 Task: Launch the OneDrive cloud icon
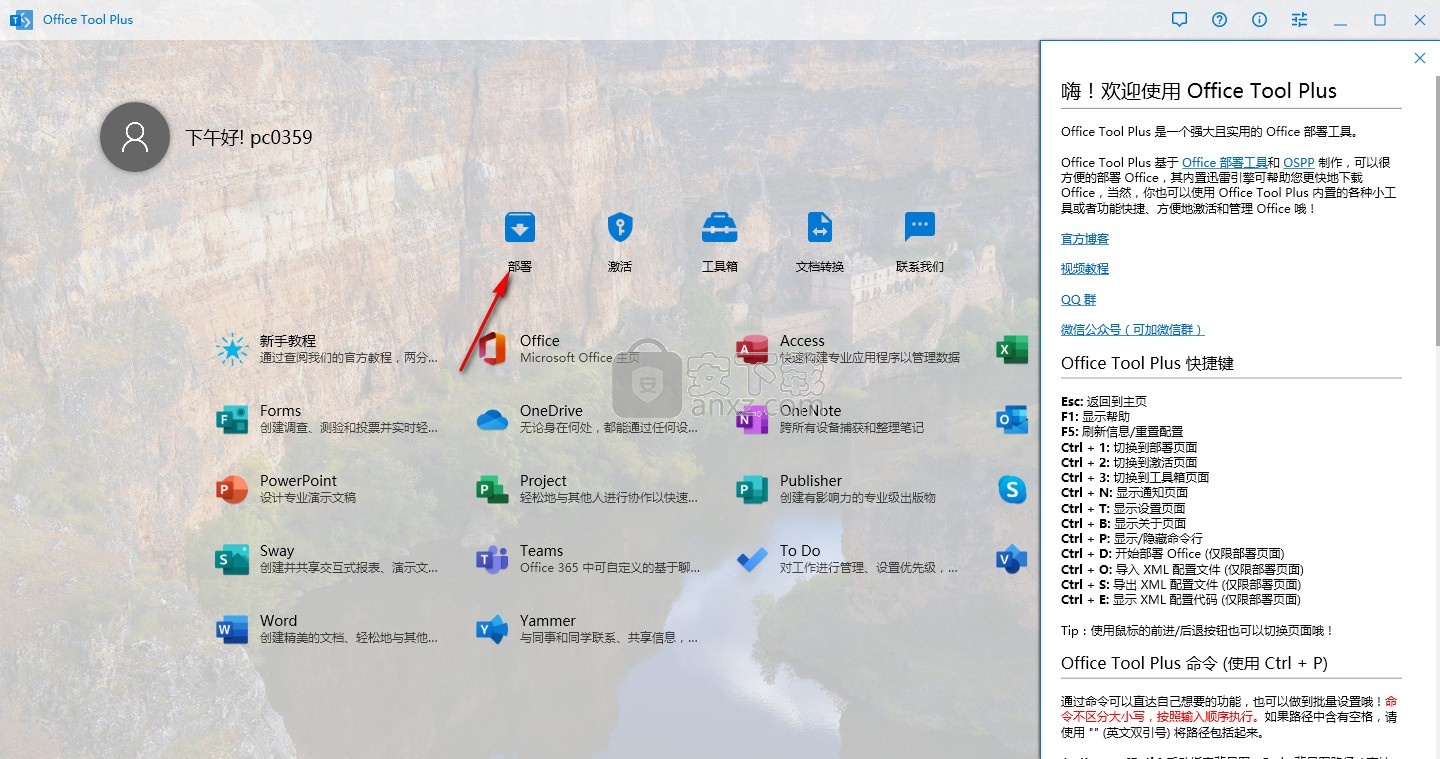tap(492, 420)
